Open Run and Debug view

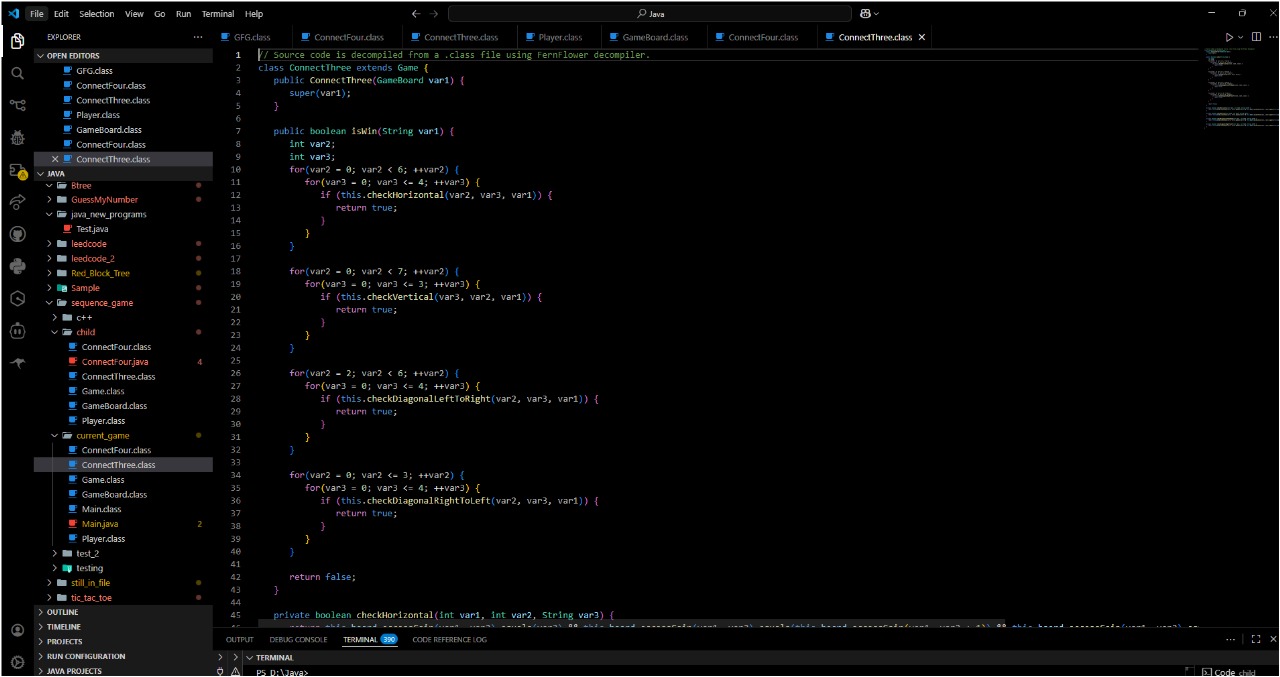pyautogui.click(x=17, y=138)
